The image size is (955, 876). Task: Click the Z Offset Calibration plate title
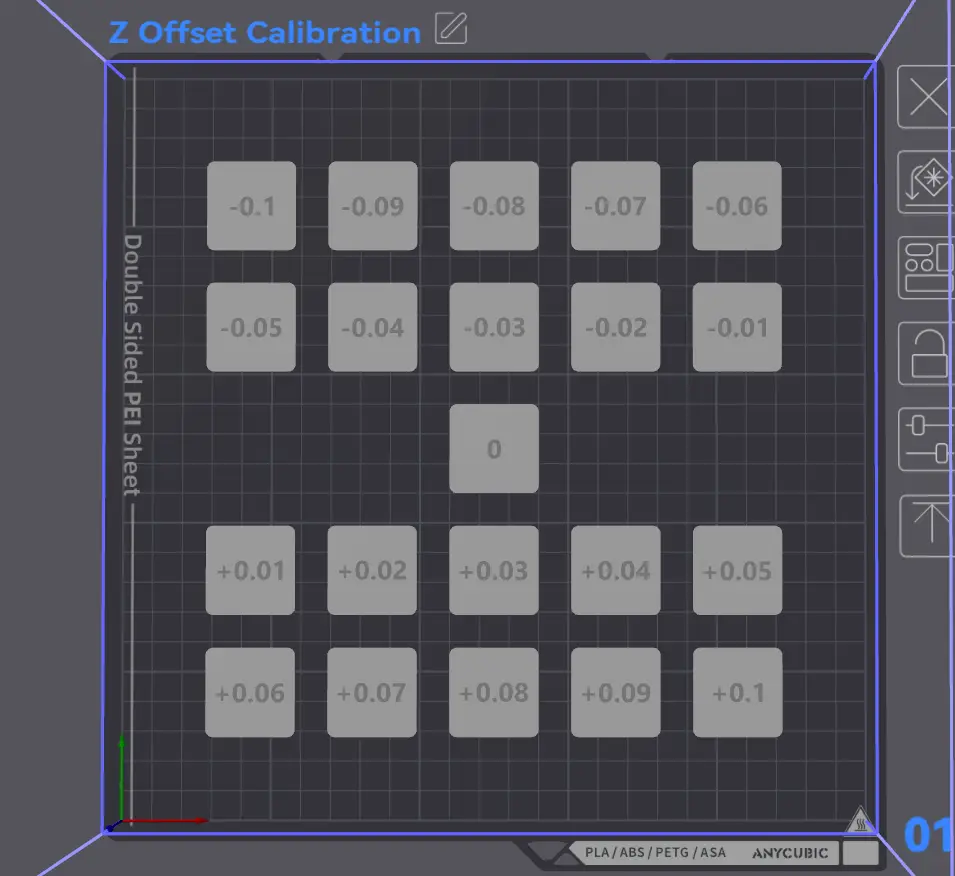click(265, 32)
